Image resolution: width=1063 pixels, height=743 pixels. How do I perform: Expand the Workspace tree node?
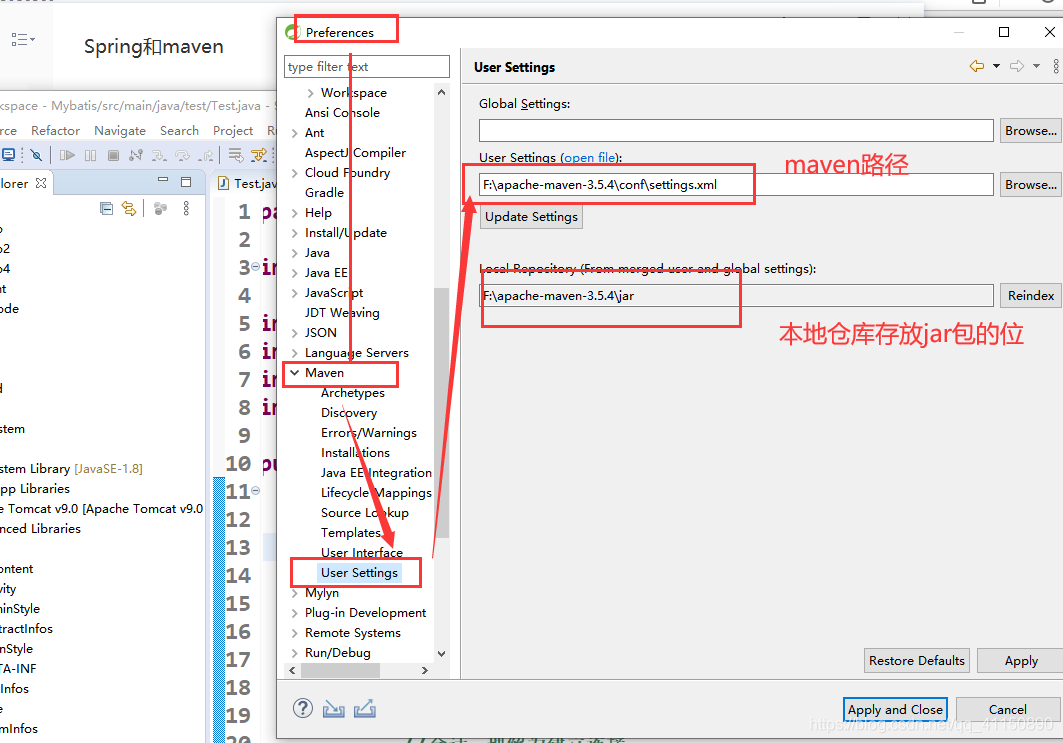click(x=310, y=93)
